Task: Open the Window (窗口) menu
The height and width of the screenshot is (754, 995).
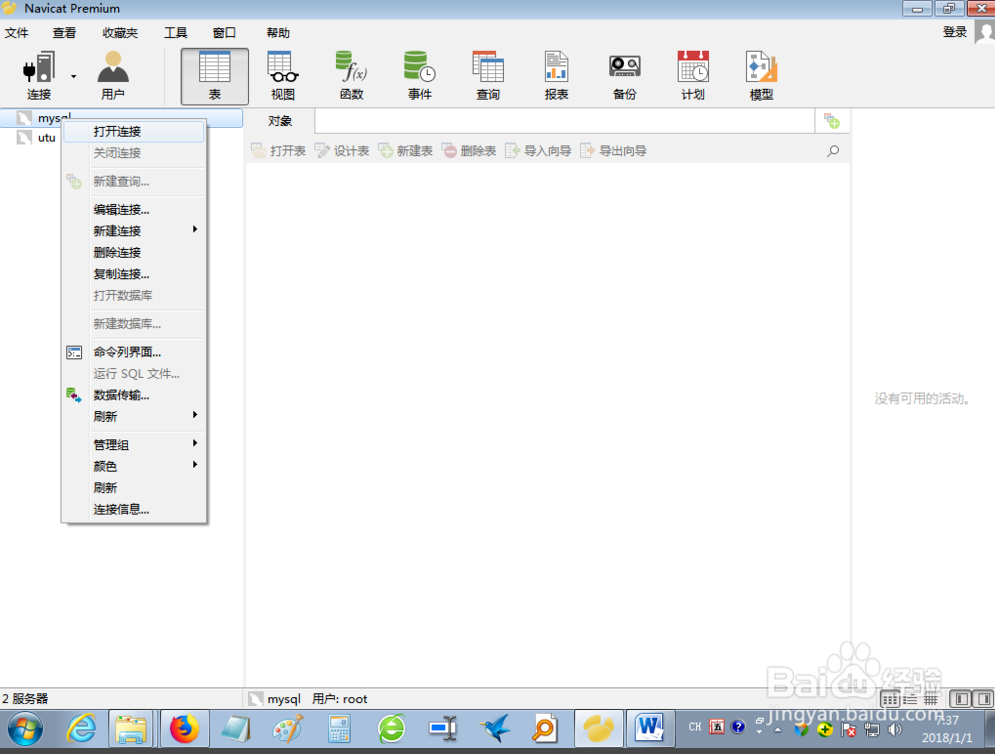Action: (224, 32)
